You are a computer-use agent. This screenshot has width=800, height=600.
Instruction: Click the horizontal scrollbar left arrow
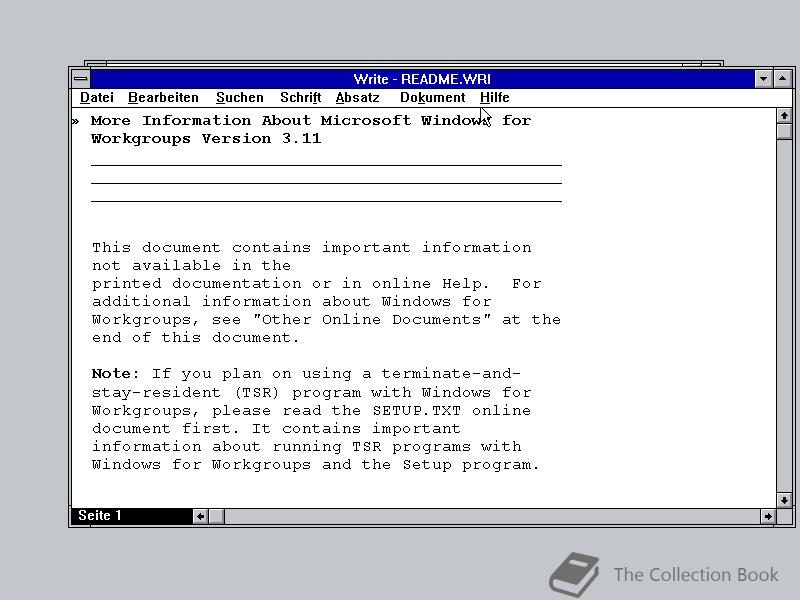pyautogui.click(x=201, y=516)
